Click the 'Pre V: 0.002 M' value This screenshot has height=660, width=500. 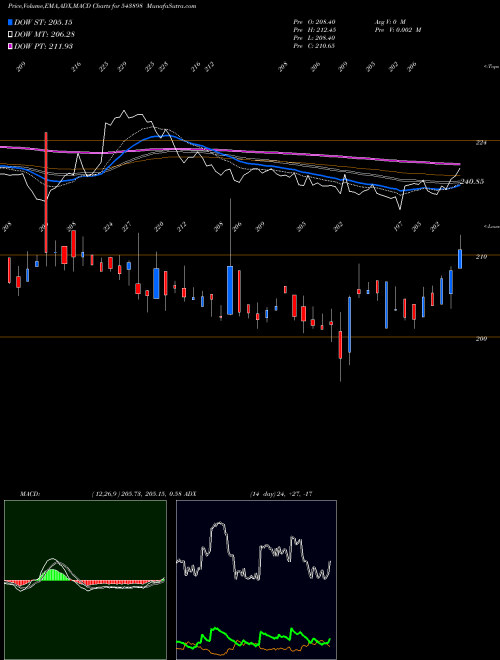[397, 30]
